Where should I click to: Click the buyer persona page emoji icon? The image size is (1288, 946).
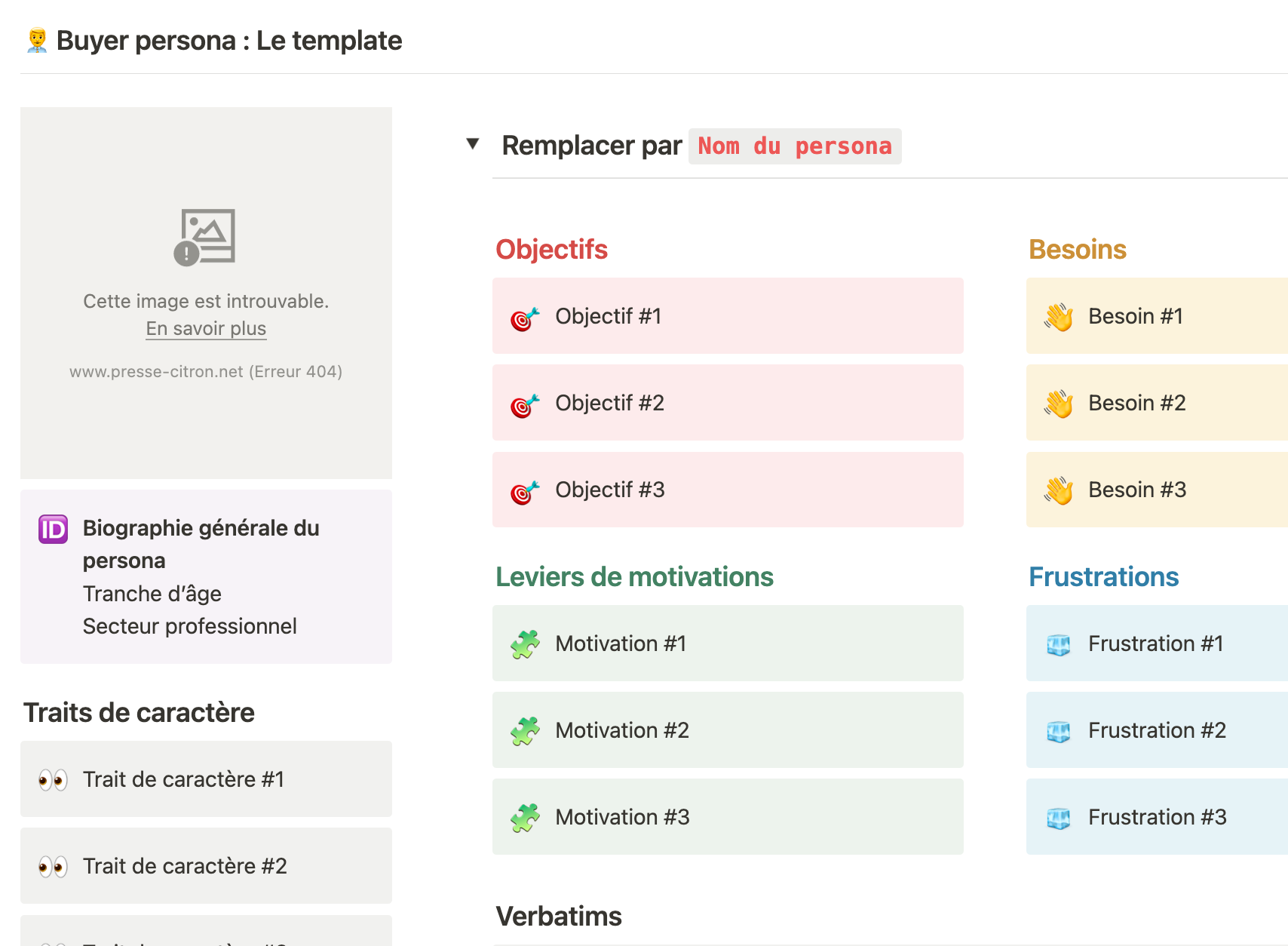click(x=37, y=41)
